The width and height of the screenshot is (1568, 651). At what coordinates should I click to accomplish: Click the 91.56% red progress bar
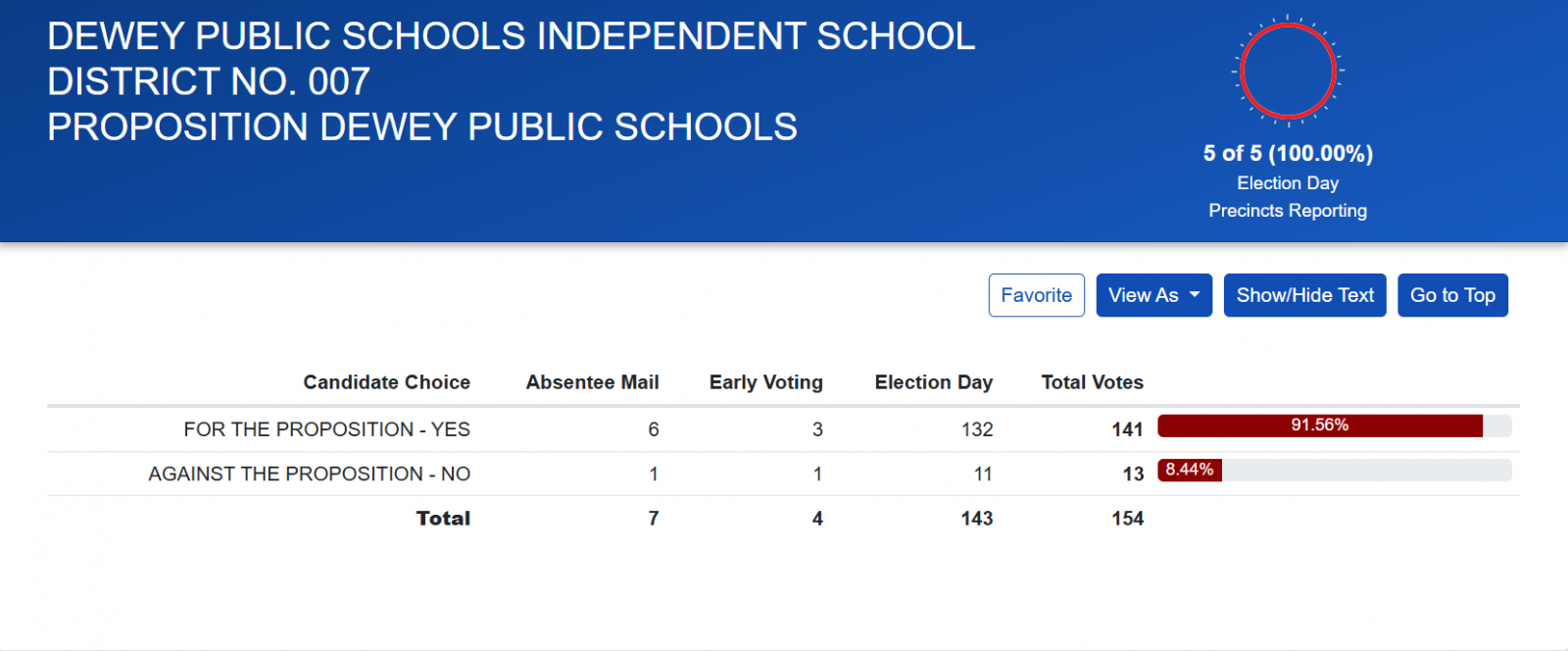tap(1319, 426)
